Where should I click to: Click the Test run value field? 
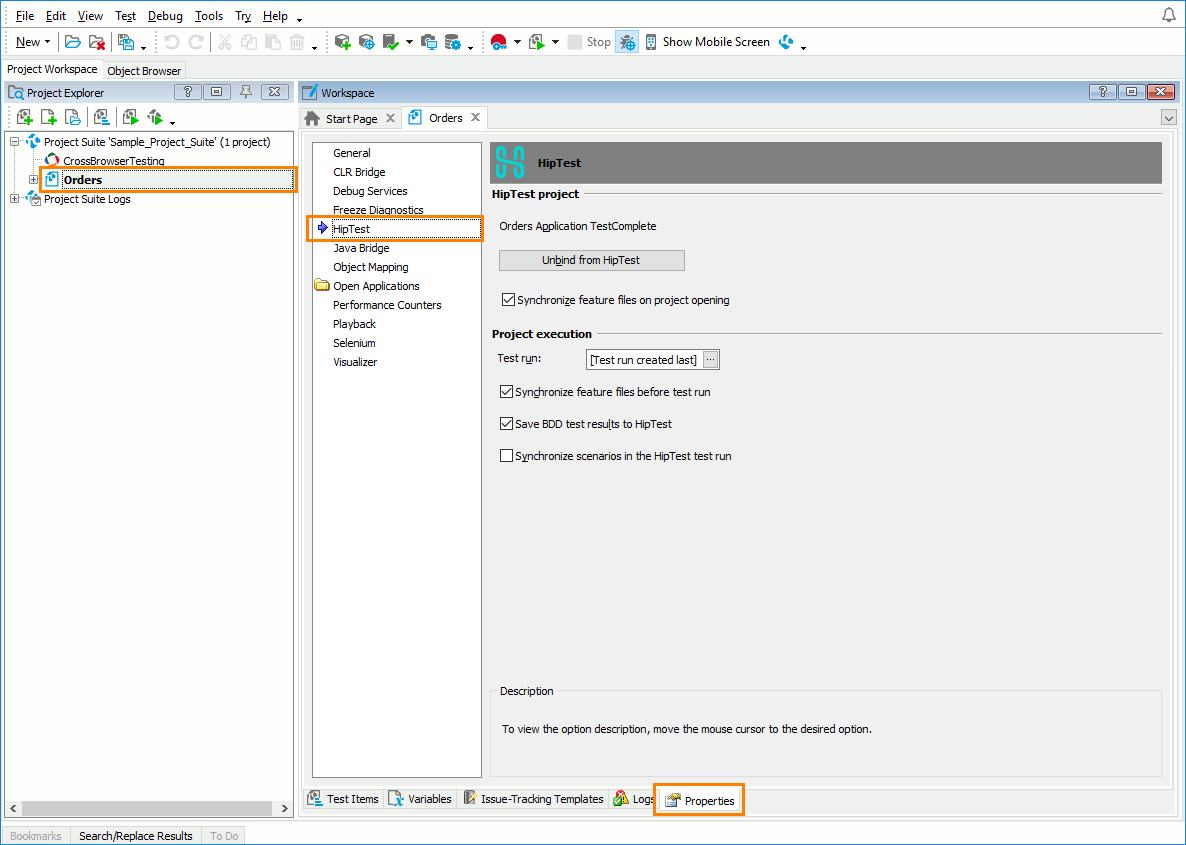coord(644,360)
